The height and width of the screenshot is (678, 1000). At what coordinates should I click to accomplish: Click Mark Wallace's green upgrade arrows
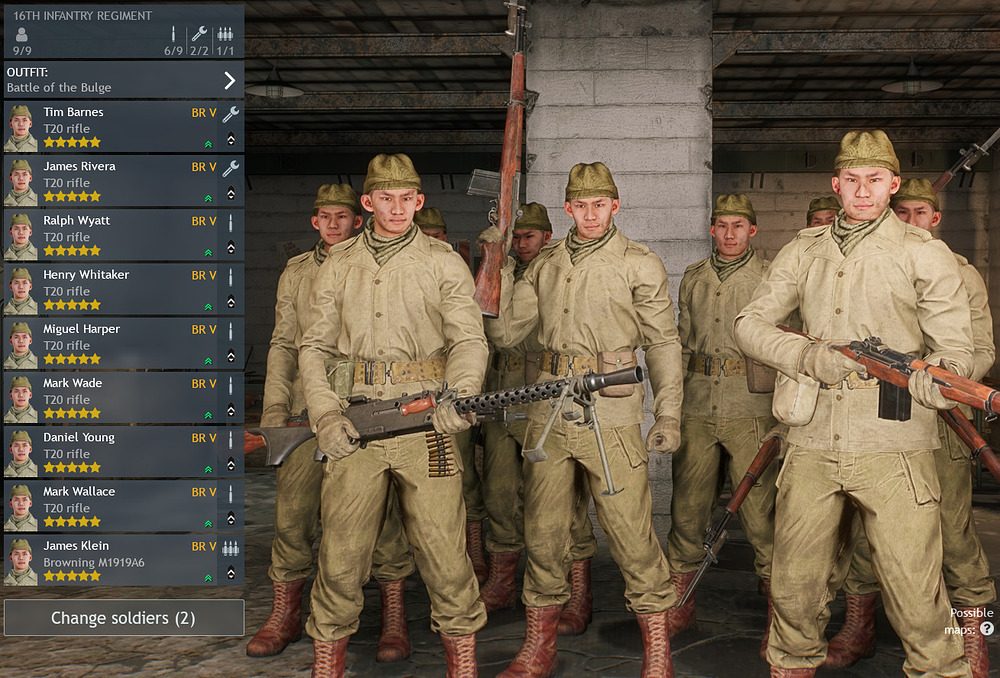209,524
